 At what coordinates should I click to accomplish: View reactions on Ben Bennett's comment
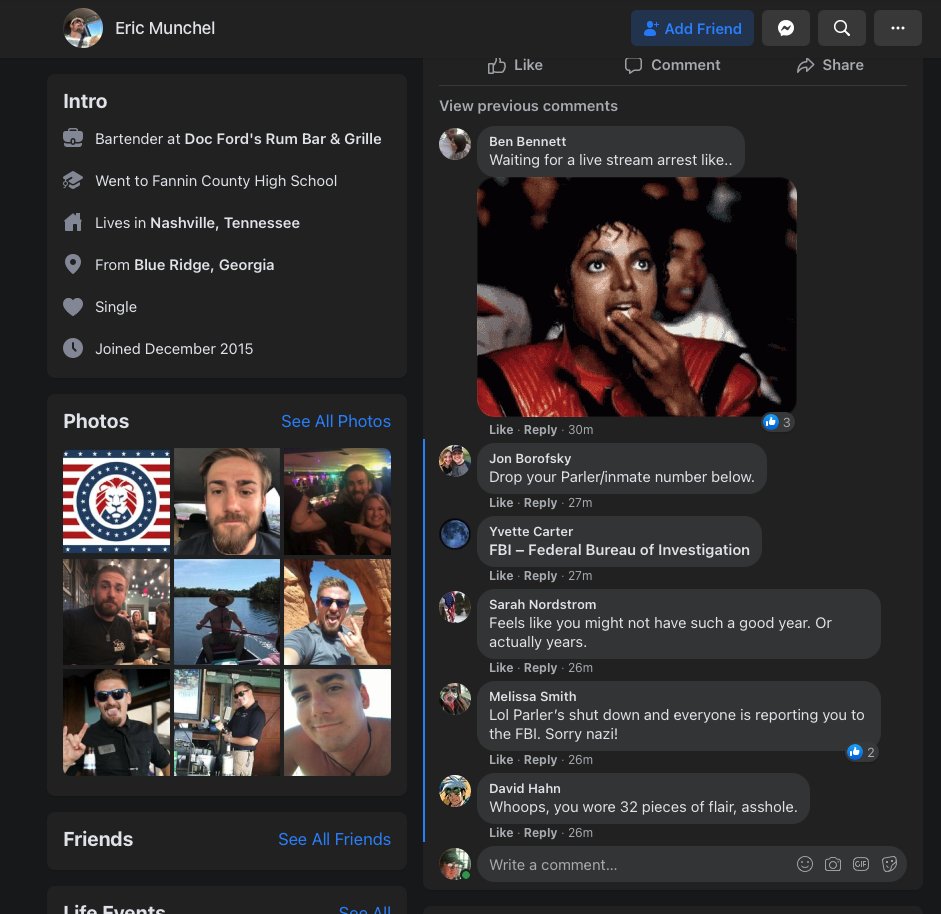point(778,422)
